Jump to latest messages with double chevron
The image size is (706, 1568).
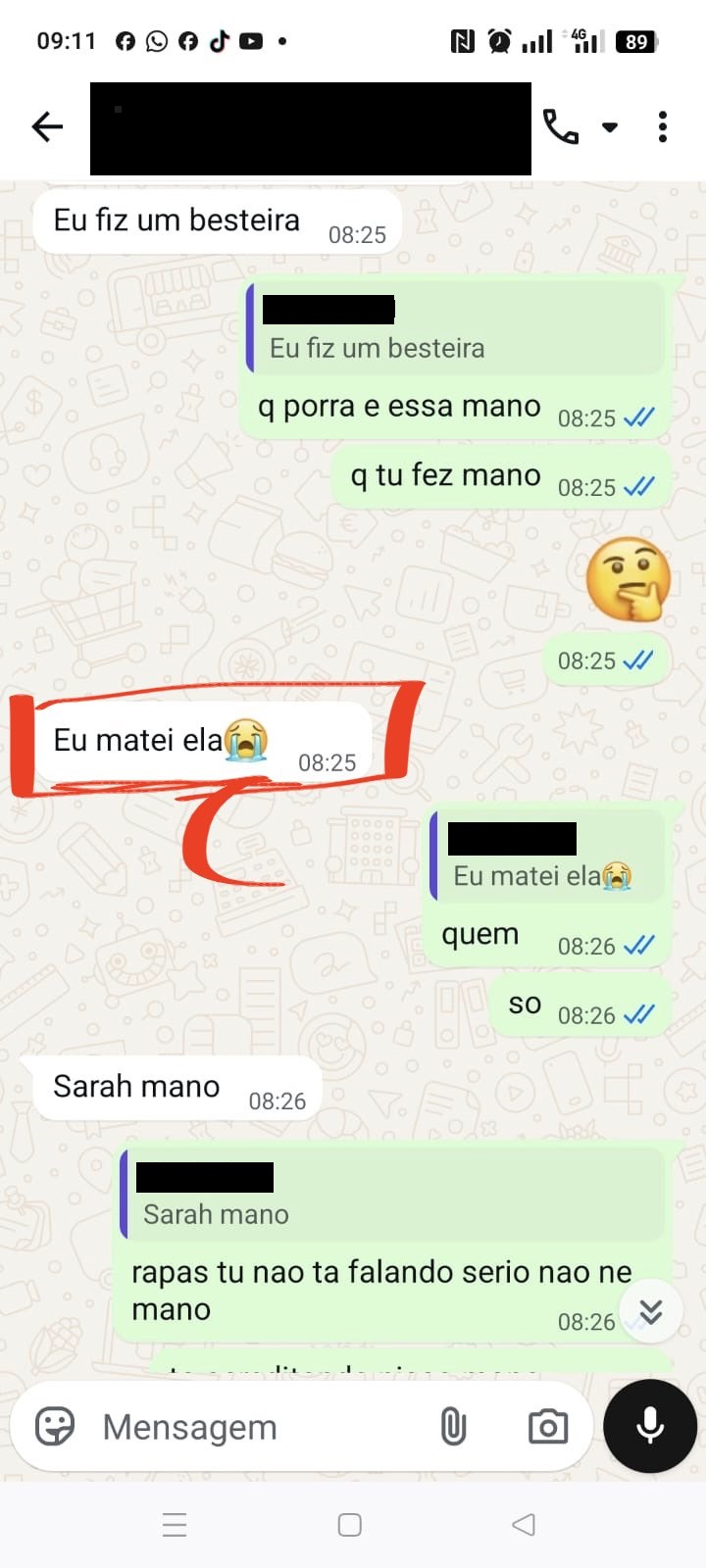pyautogui.click(x=650, y=1311)
